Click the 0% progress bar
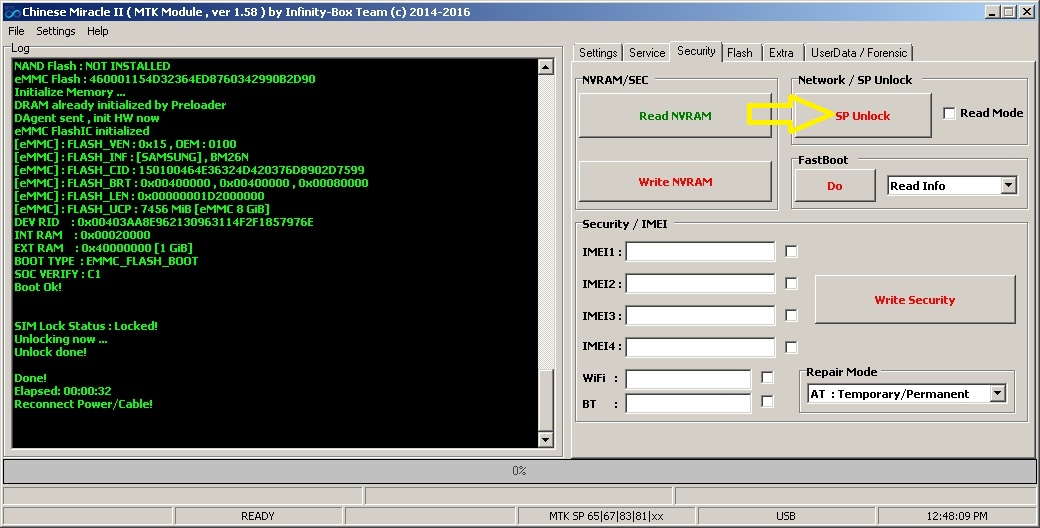This screenshot has height=528, width=1040. coord(519,471)
